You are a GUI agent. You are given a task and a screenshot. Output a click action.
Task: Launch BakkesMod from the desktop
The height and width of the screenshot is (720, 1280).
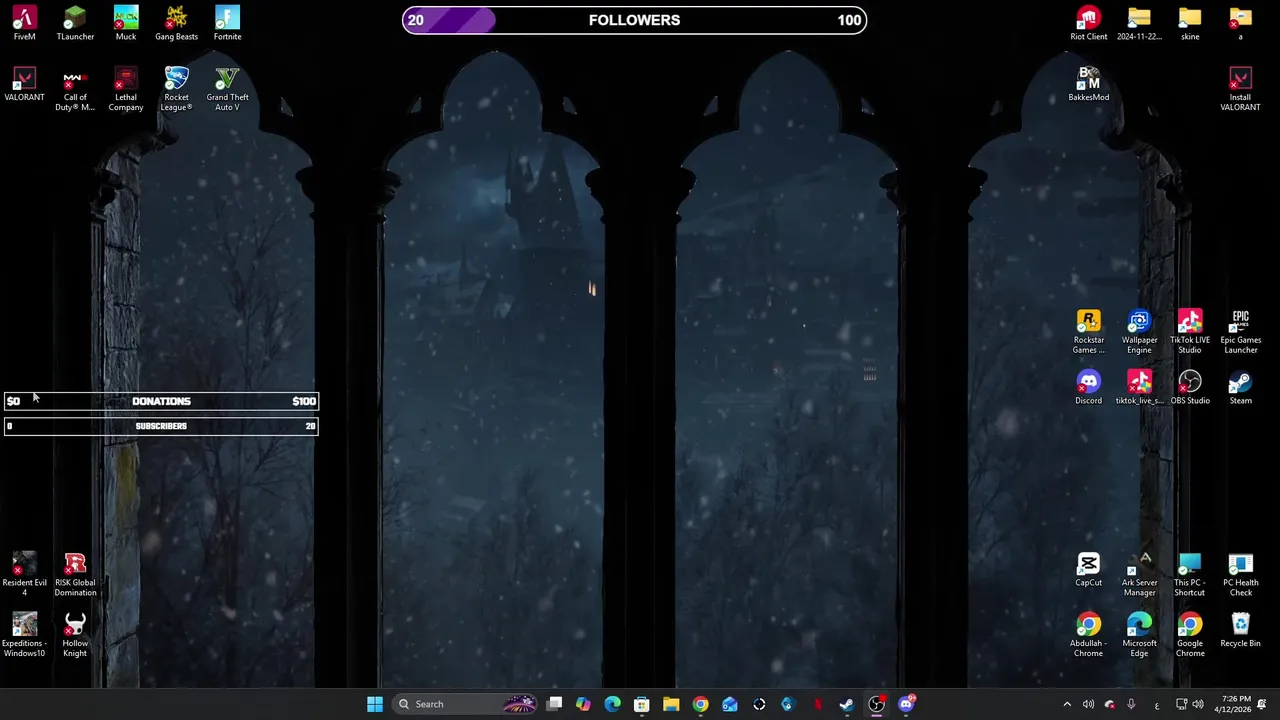pyautogui.click(x=1088, y=85)
